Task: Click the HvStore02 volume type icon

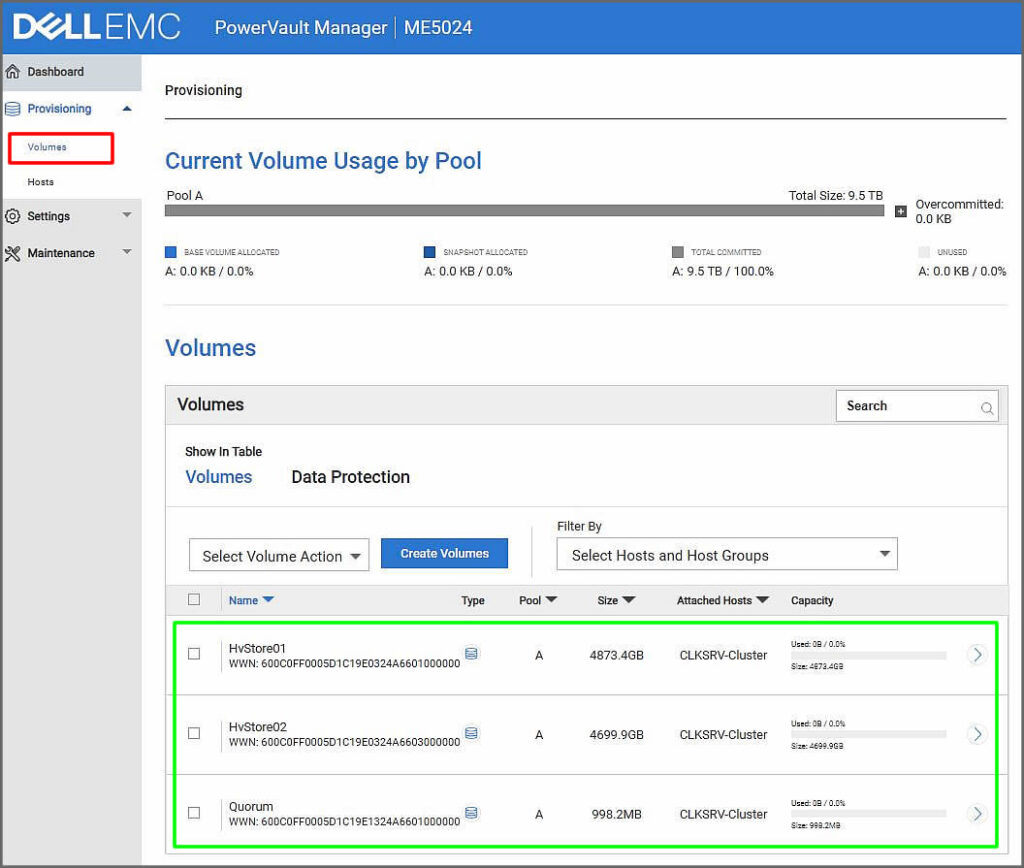Action: 472,733
